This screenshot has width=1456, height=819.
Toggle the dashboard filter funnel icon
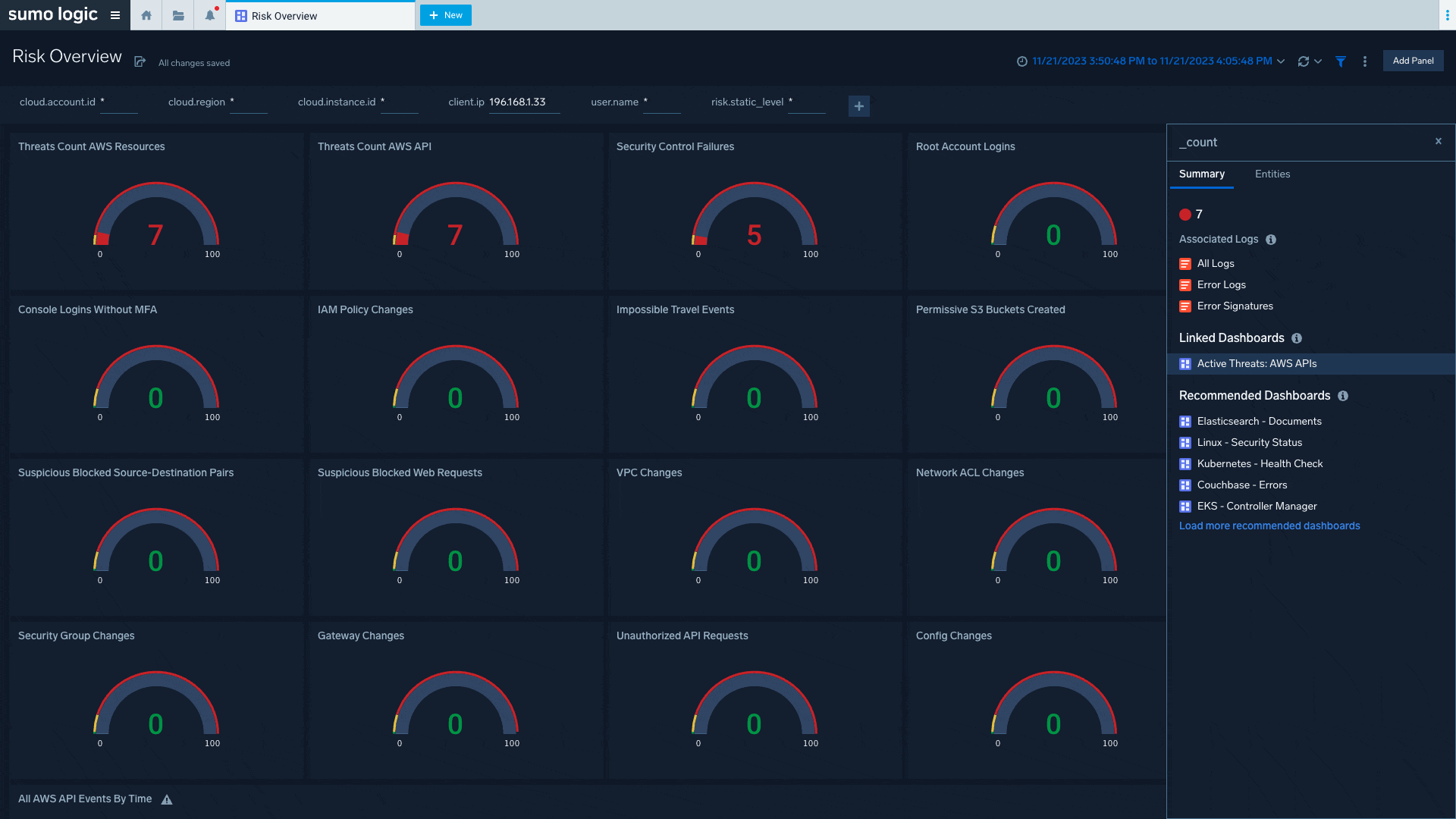[x=1341, y=61]
